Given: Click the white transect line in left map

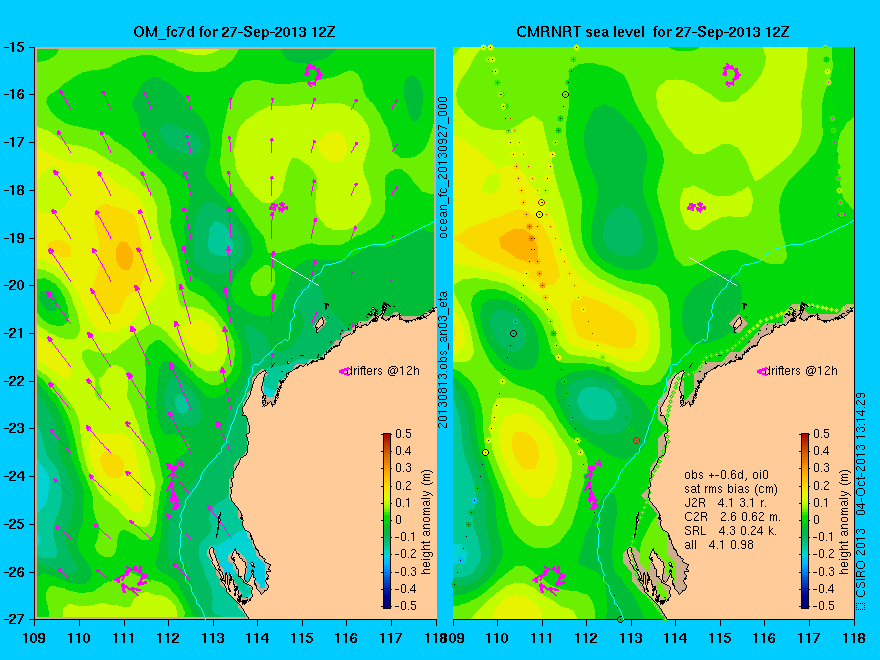Looking at the screenshot, I should point(295,271).
